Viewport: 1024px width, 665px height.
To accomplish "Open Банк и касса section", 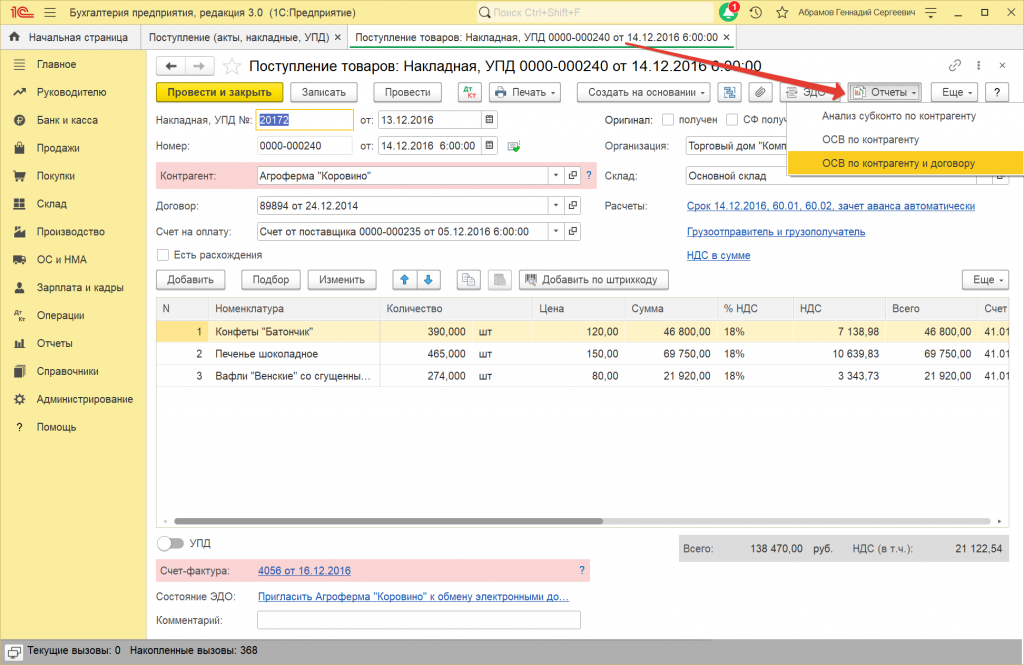I will [67, 120].
